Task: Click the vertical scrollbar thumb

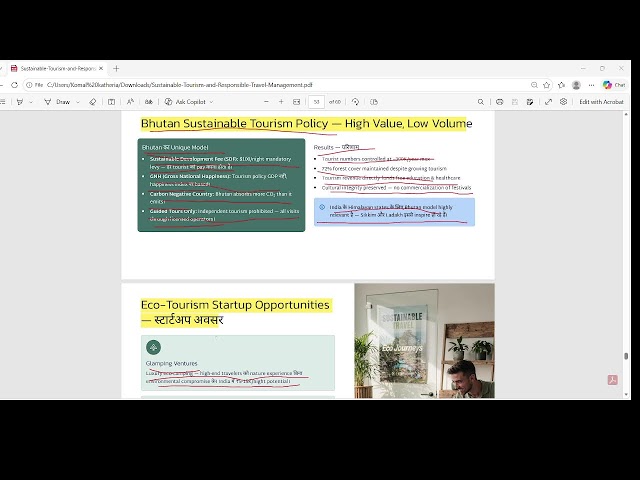Action: pos(626,356)
